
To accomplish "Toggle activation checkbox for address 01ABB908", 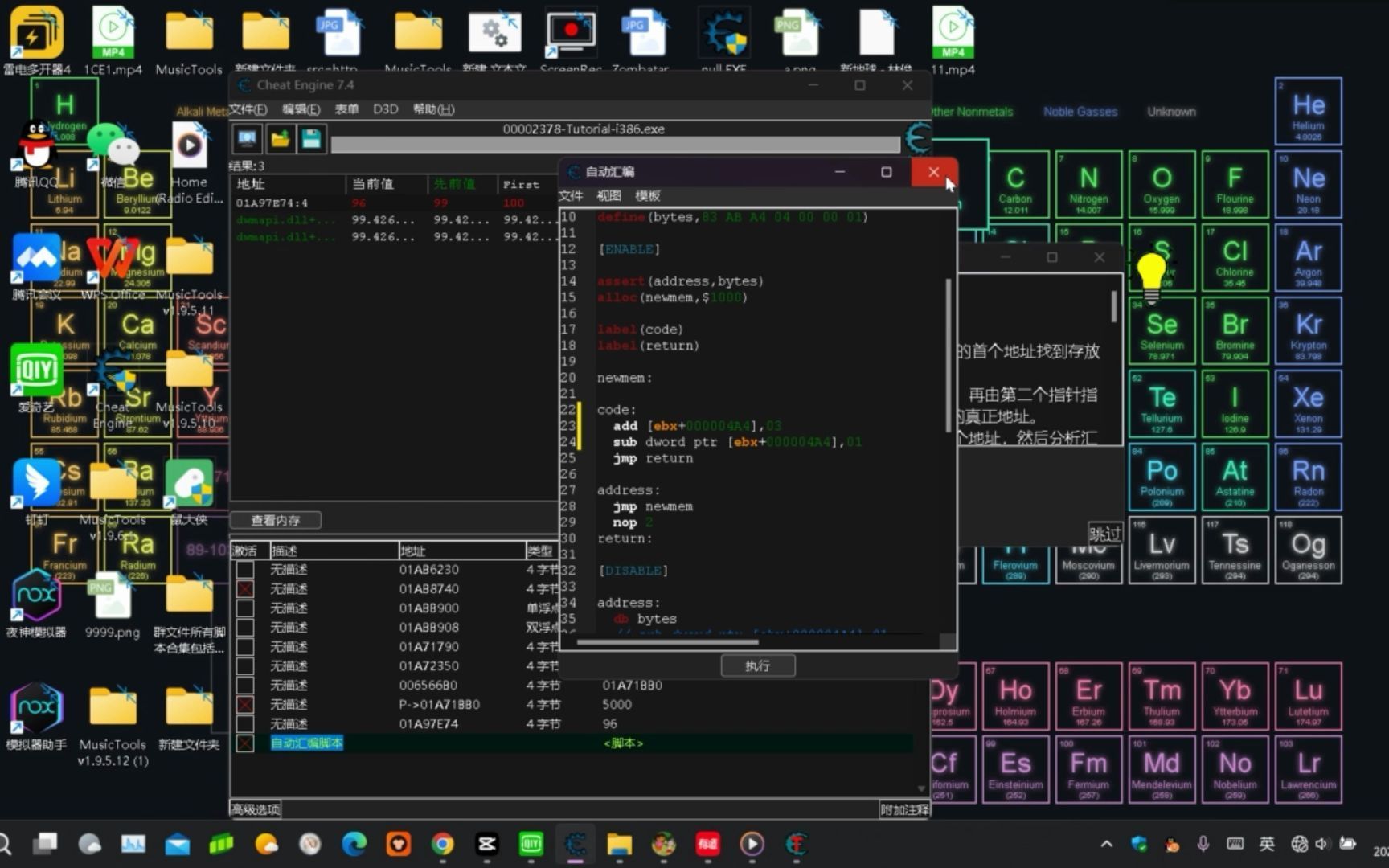I will pyautogui.click(x=245, y=628).
